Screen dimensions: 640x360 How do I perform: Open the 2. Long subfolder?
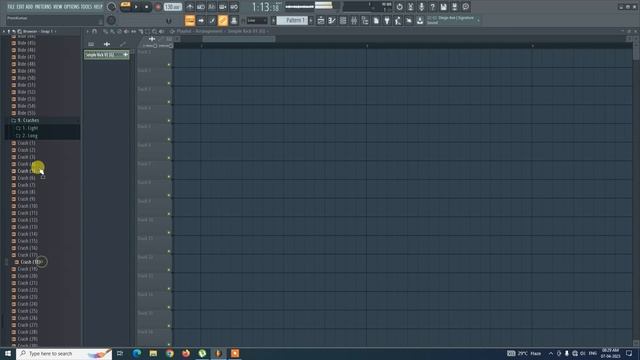(x=29, y=136)
